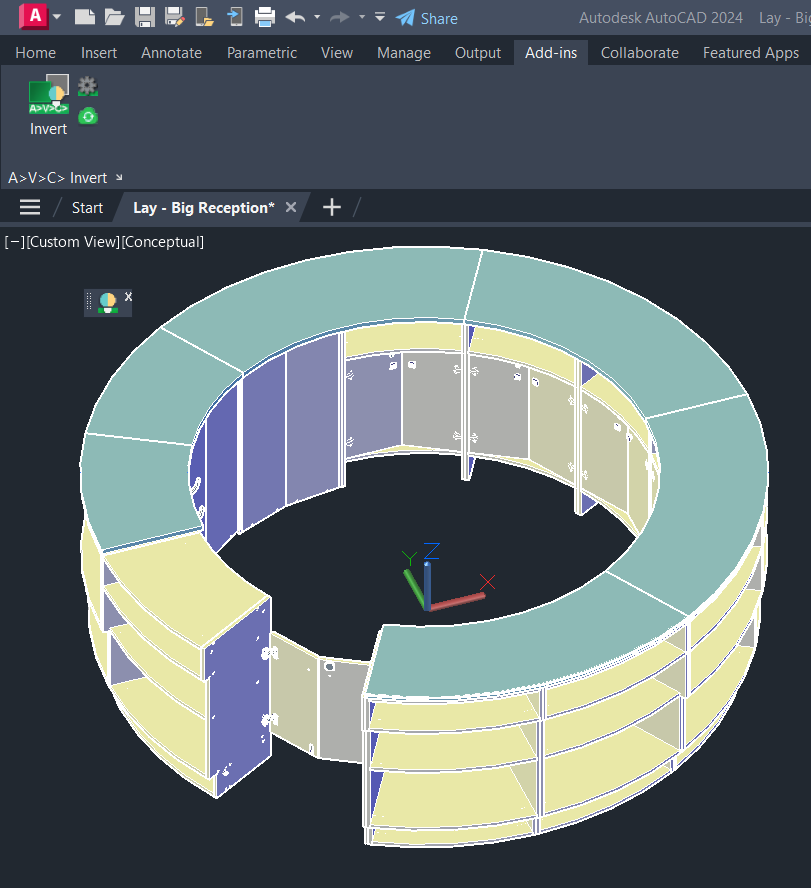Run the A>V>C> Invert command button
Image resolution: width=811 pixels, height=888 pixels.
(x=49, y=105)
